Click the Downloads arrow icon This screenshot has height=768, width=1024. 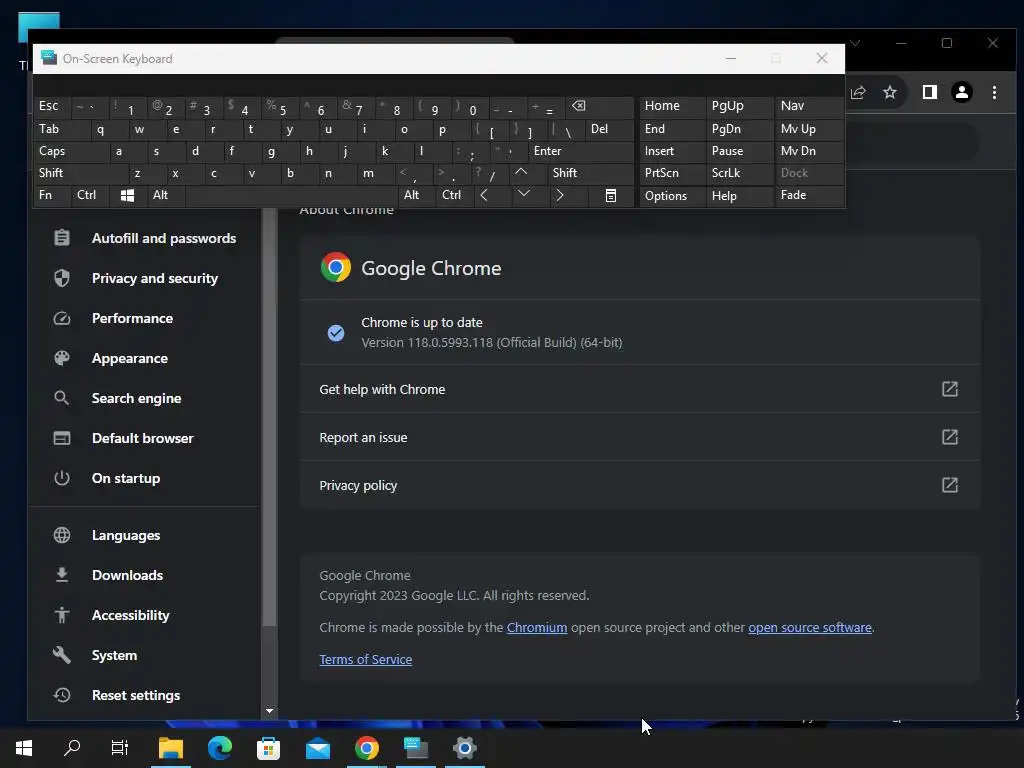click(x=62, y=575)
